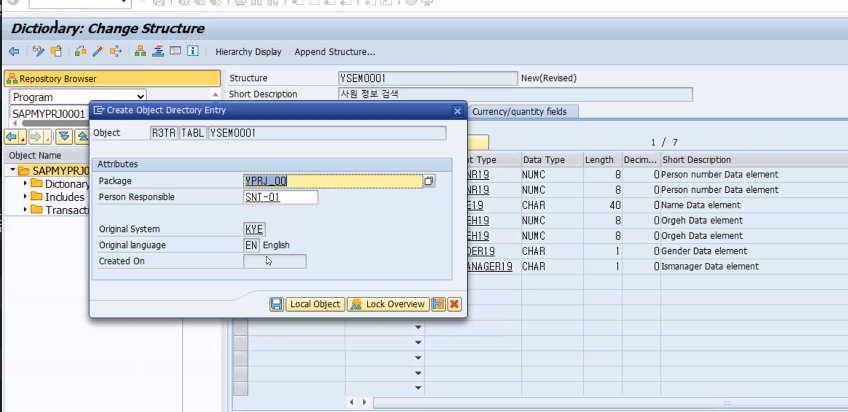Collapse the SAPMYPRJ0001 root tree node

point(12,170)
